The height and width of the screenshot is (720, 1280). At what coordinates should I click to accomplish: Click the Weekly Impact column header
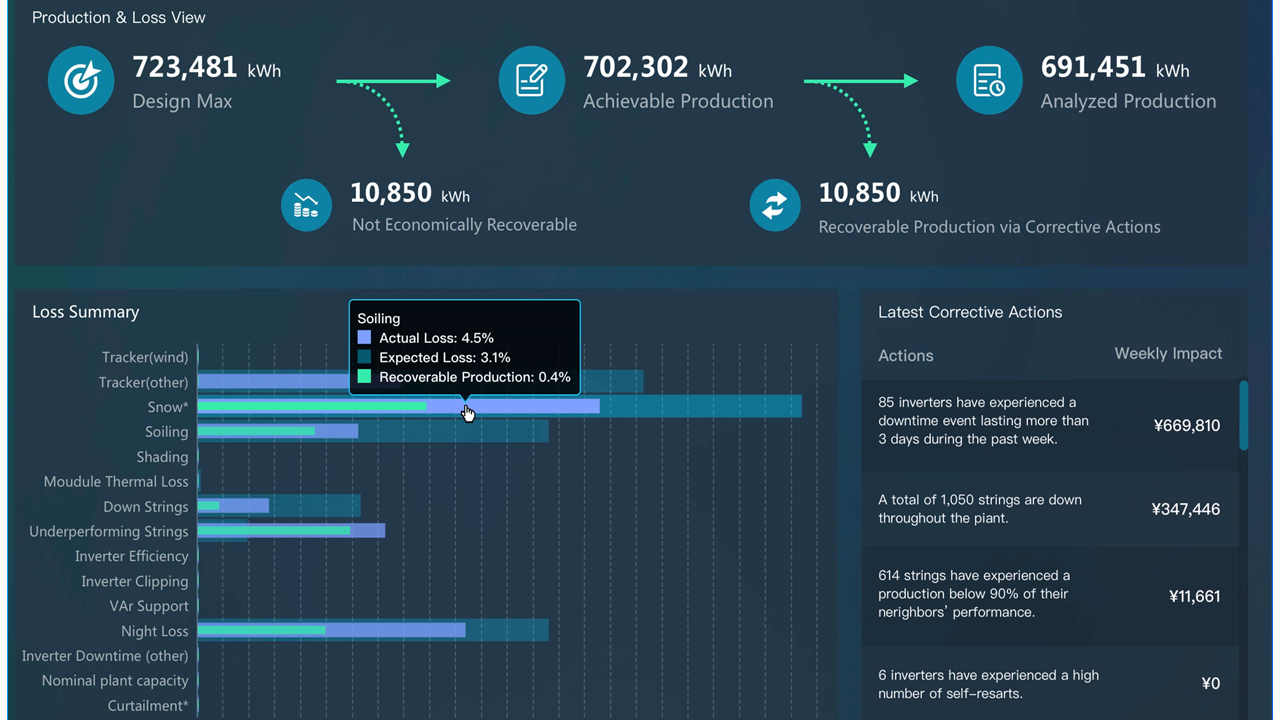coord(1168,353)
